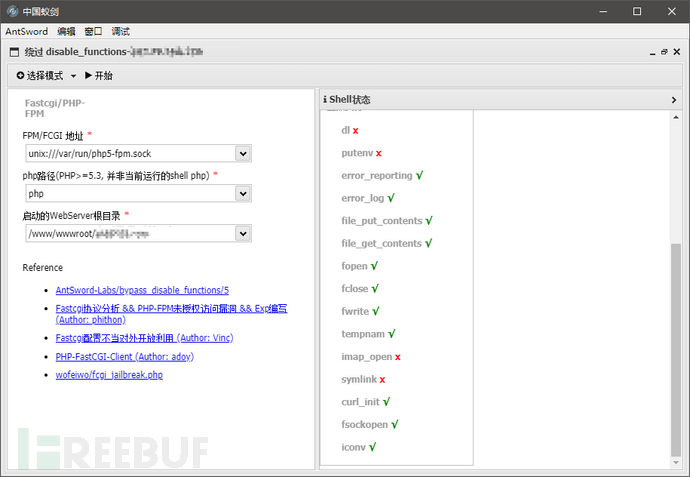690x477 pixels.
Task: Click the unix:///var/run/php5-fpm.sock input field
Action: [131, 154]
